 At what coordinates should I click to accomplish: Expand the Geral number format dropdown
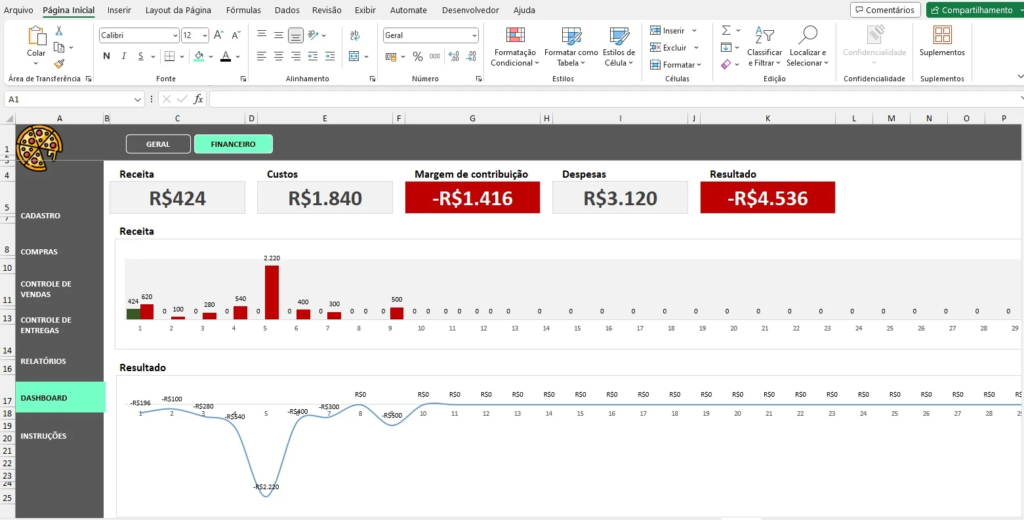click(x=474, y=35)
